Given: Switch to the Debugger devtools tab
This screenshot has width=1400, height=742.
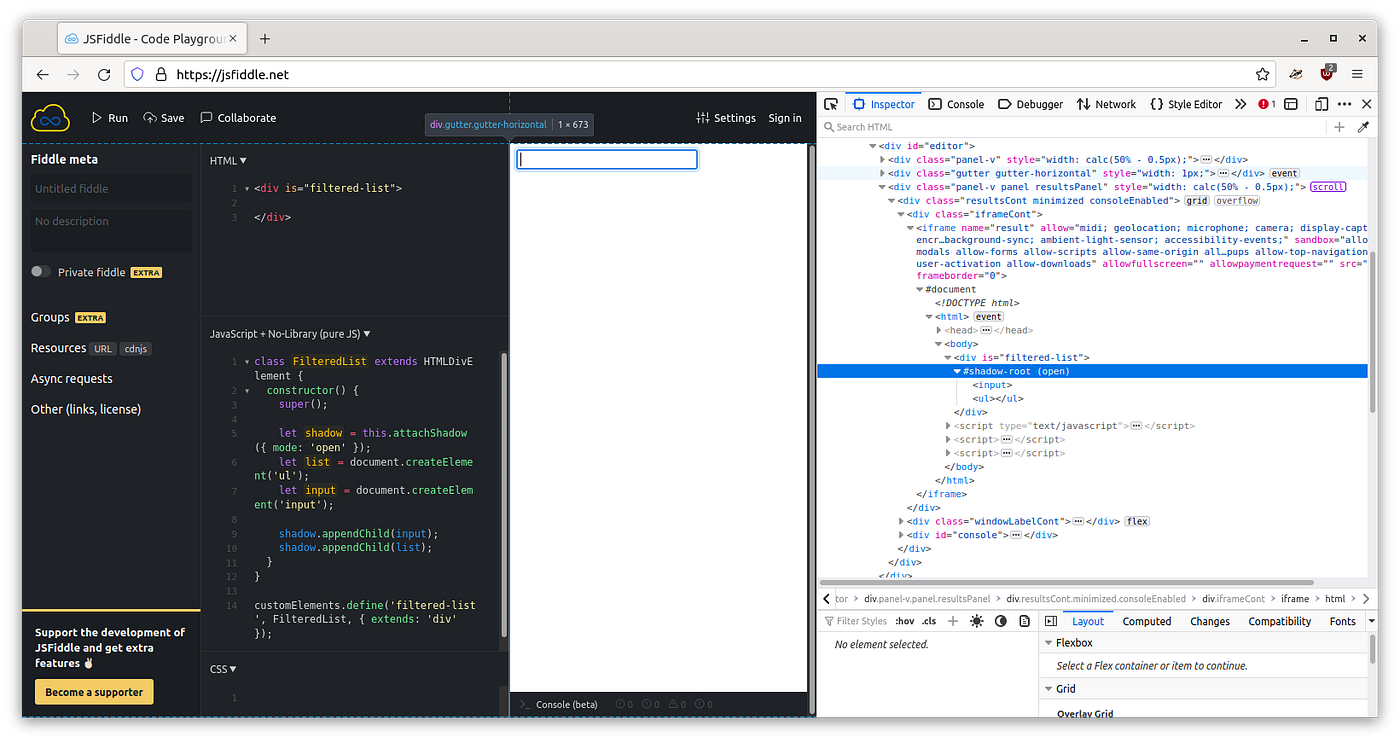Looking at the screenshot, I should [1030, 104].
